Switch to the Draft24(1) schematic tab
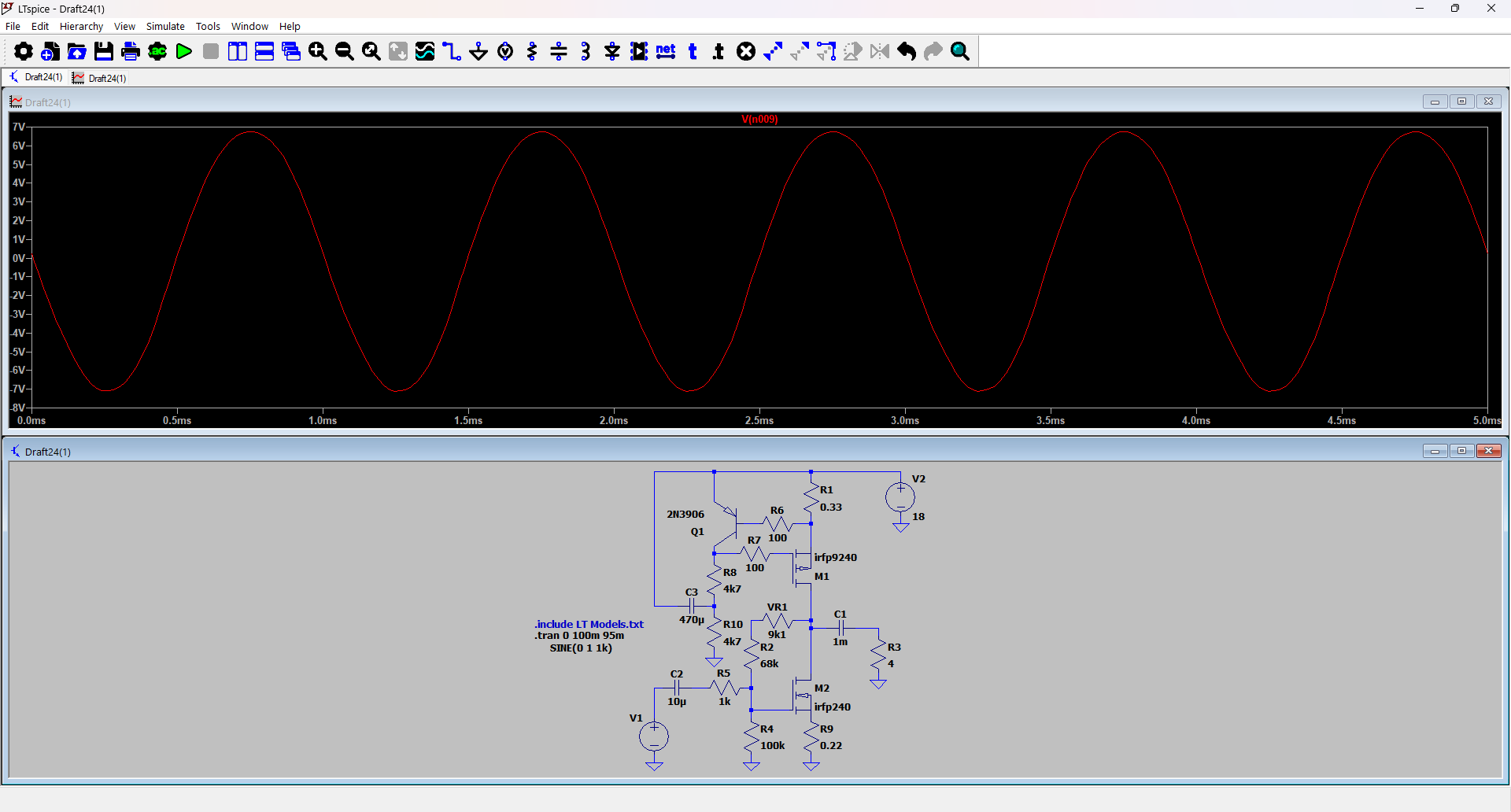Image resolution: width=1511 pixels, height=812 pixels. tap(36, 77)
